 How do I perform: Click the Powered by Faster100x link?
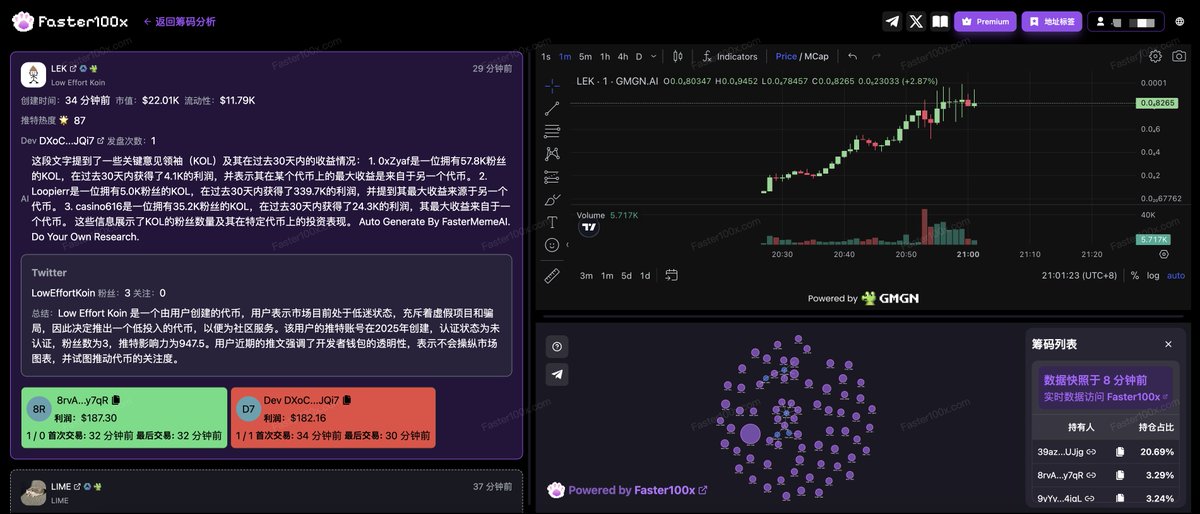click(627, 491)
